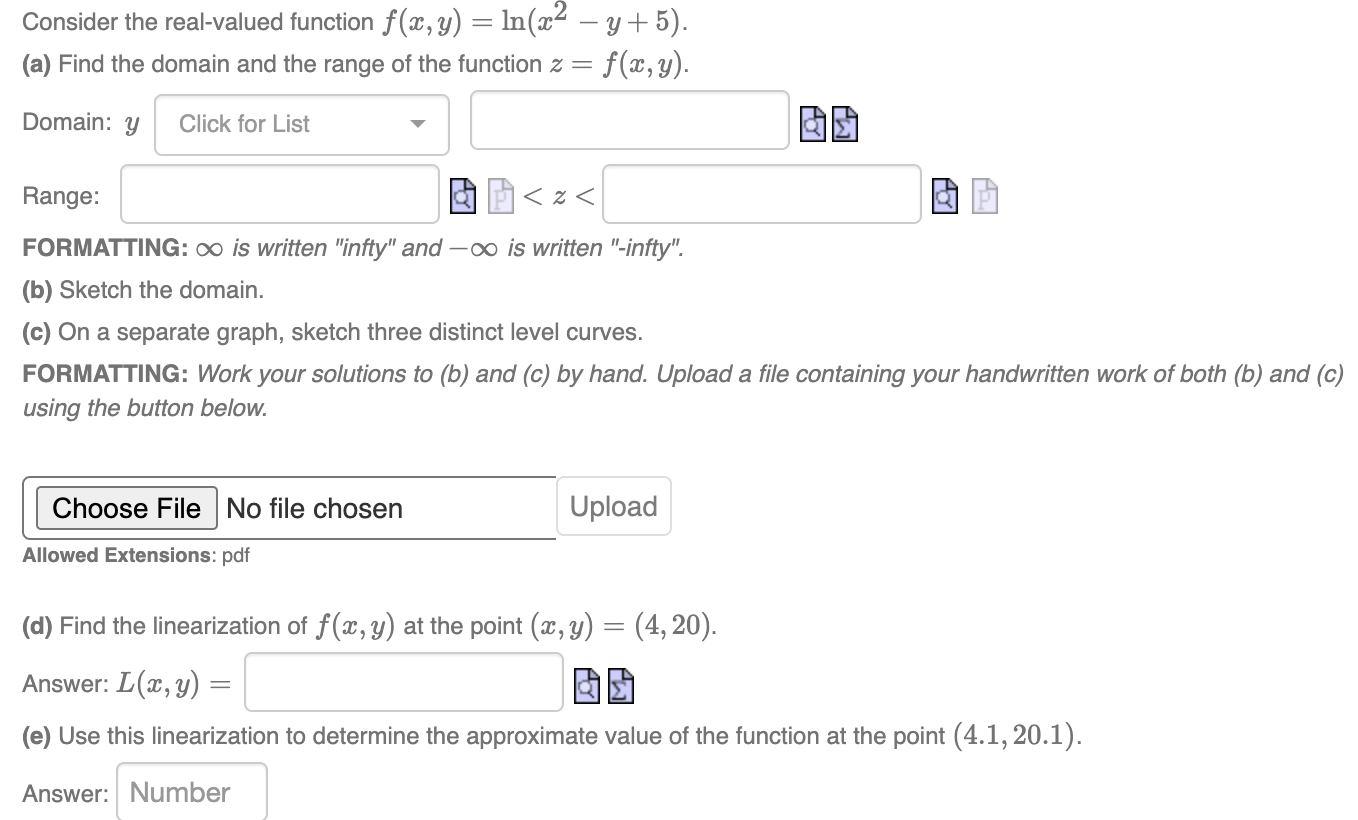Click the Number field for part (e)
This screenshot has width=1358, height=820.
pyautogui.click(x=191, y=791)
